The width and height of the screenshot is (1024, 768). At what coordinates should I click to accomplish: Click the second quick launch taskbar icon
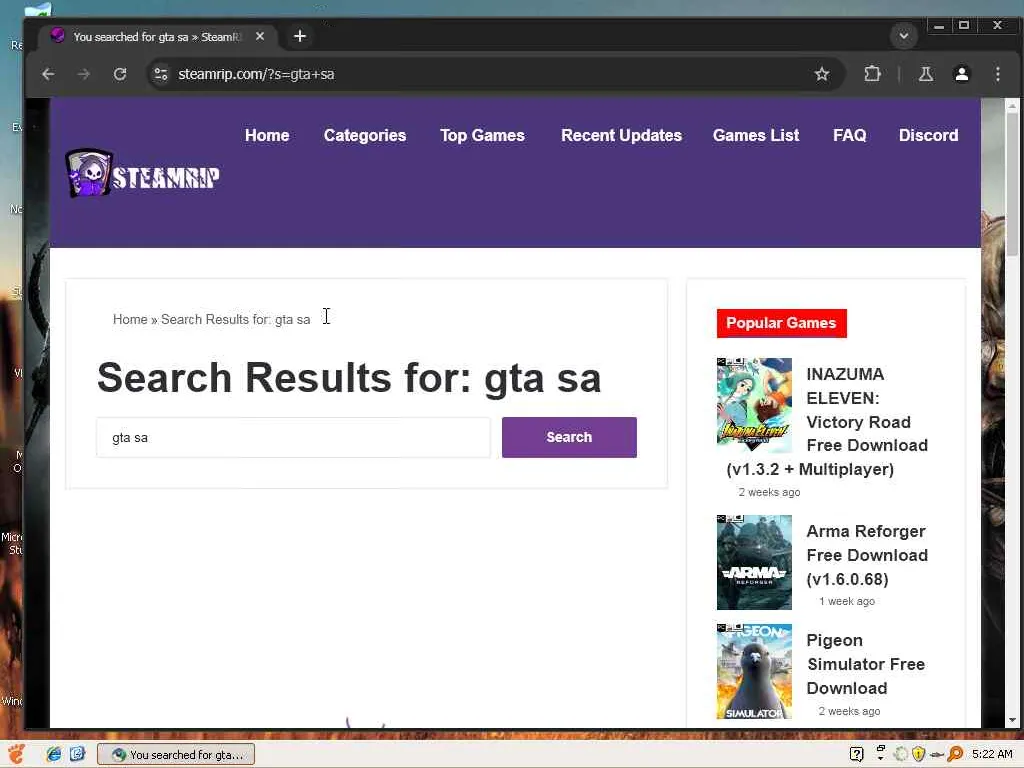[x=77, y=754]
